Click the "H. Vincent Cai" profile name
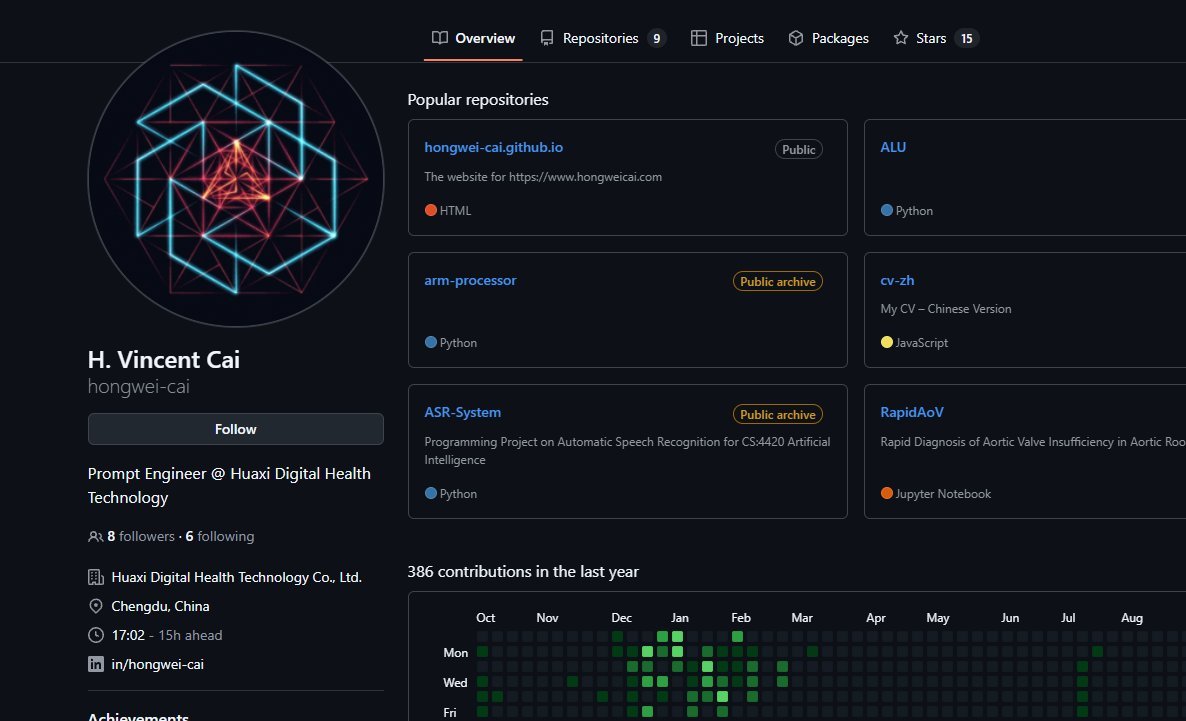The width and height of the screenshot is (1186, 721). 163,359
